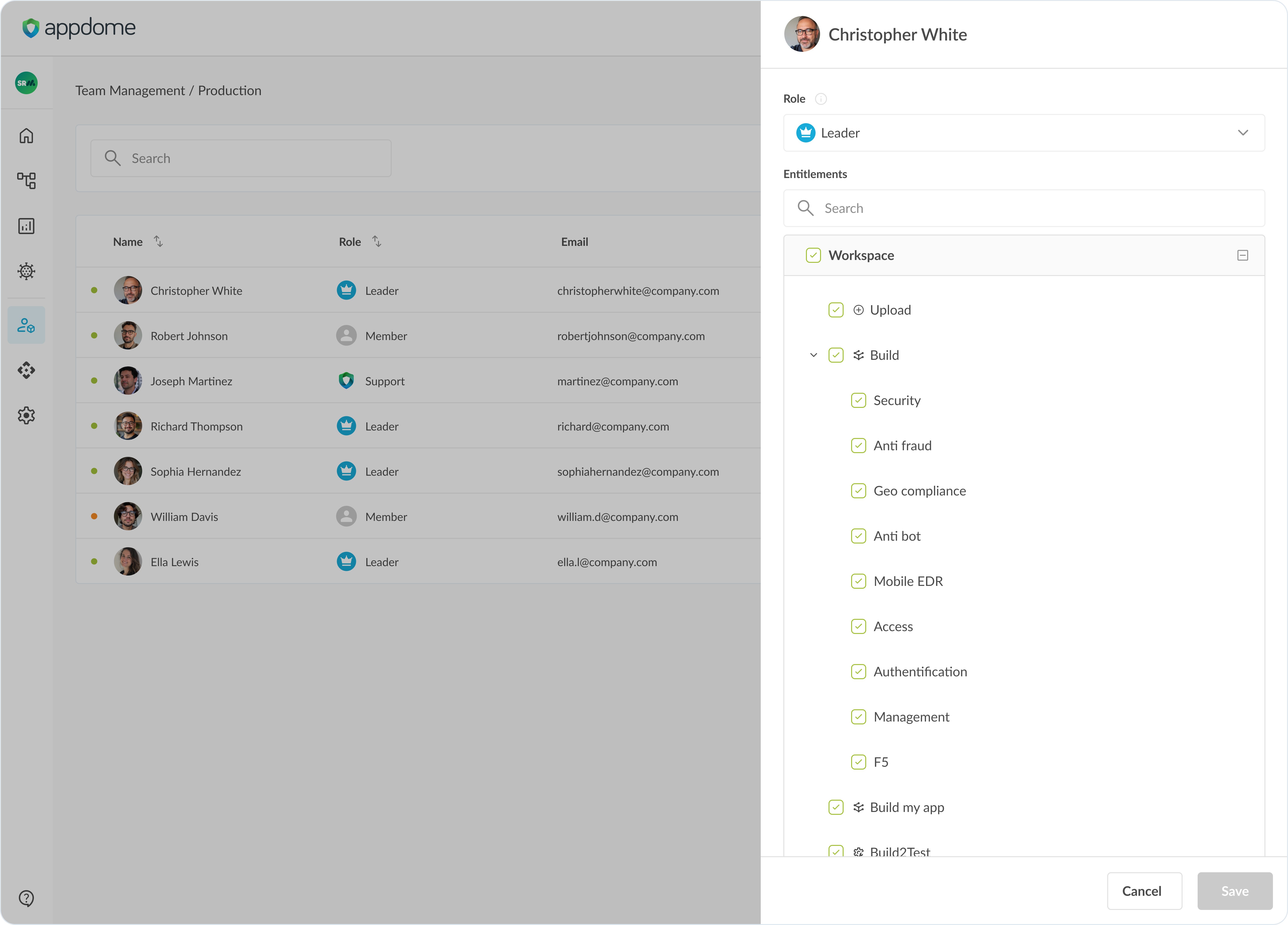Screen dimensions: 1288x925
Task: Click the Team Management / Production breadcrumb
Action: 169,90
